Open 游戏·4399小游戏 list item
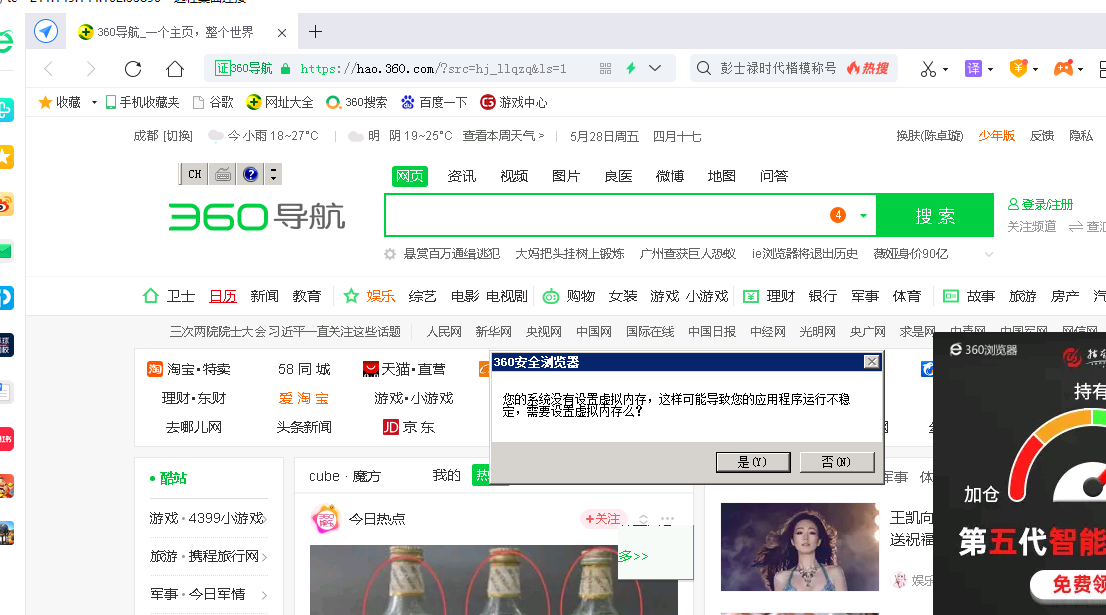Screen dimensions: 1106x615 click(x=208, y=518)
